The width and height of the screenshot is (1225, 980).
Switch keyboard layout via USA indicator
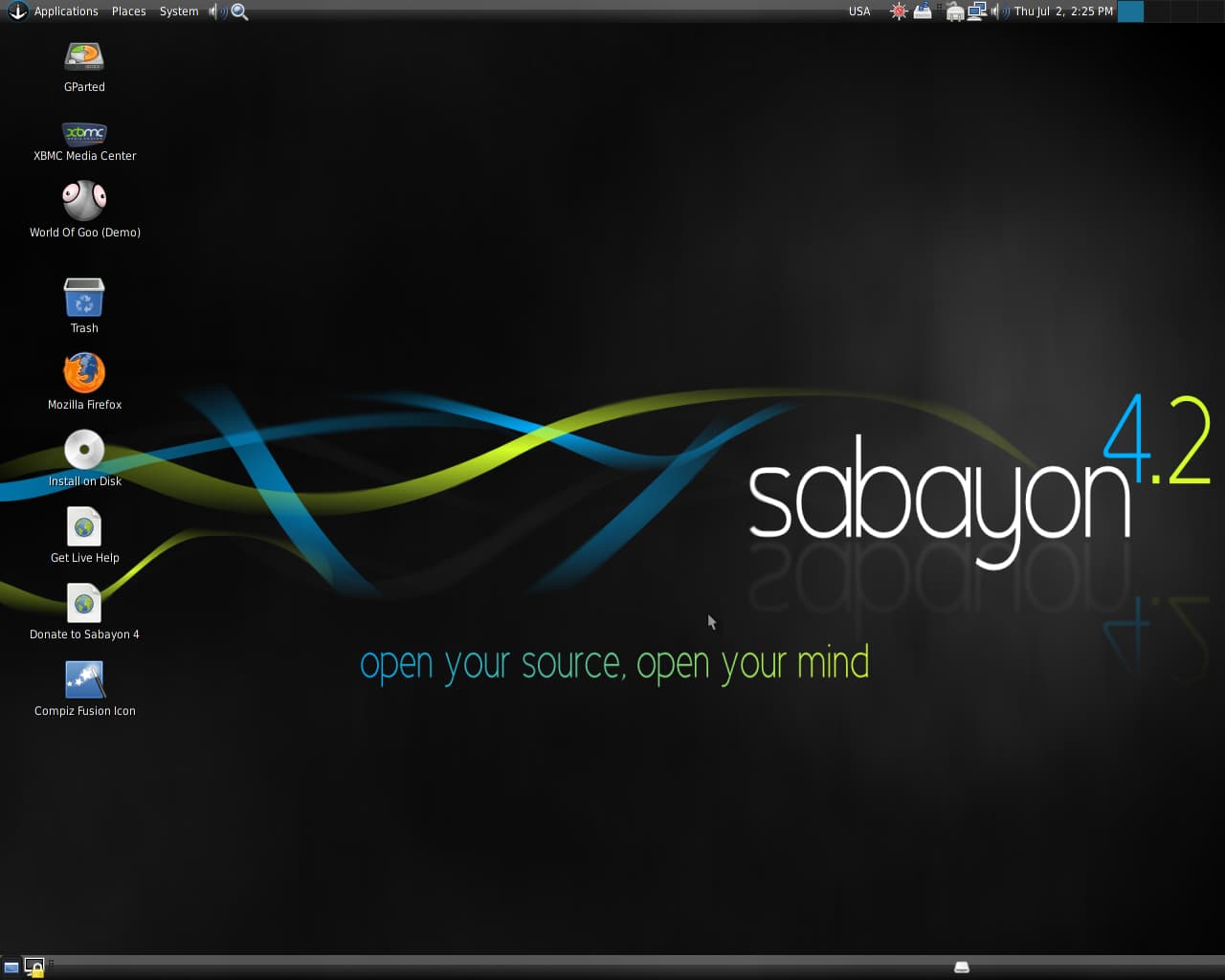[858, 11]
